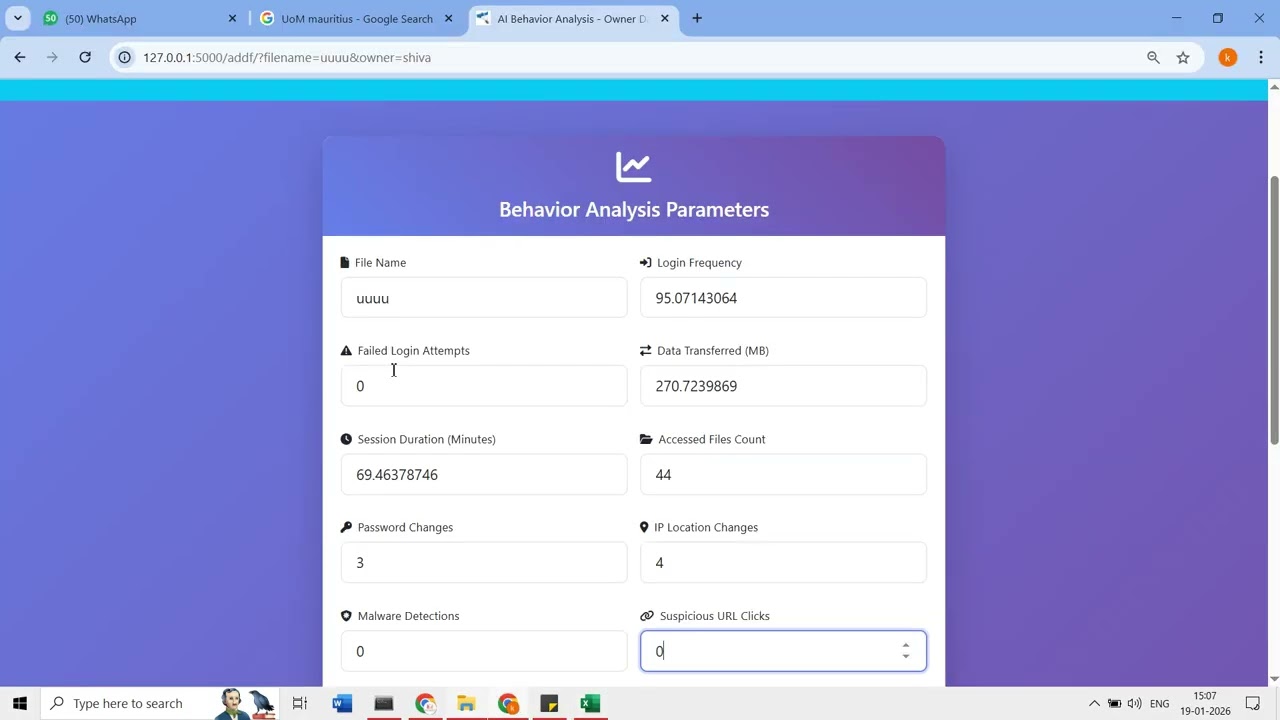Close the Google Search tab

[448, 19]
